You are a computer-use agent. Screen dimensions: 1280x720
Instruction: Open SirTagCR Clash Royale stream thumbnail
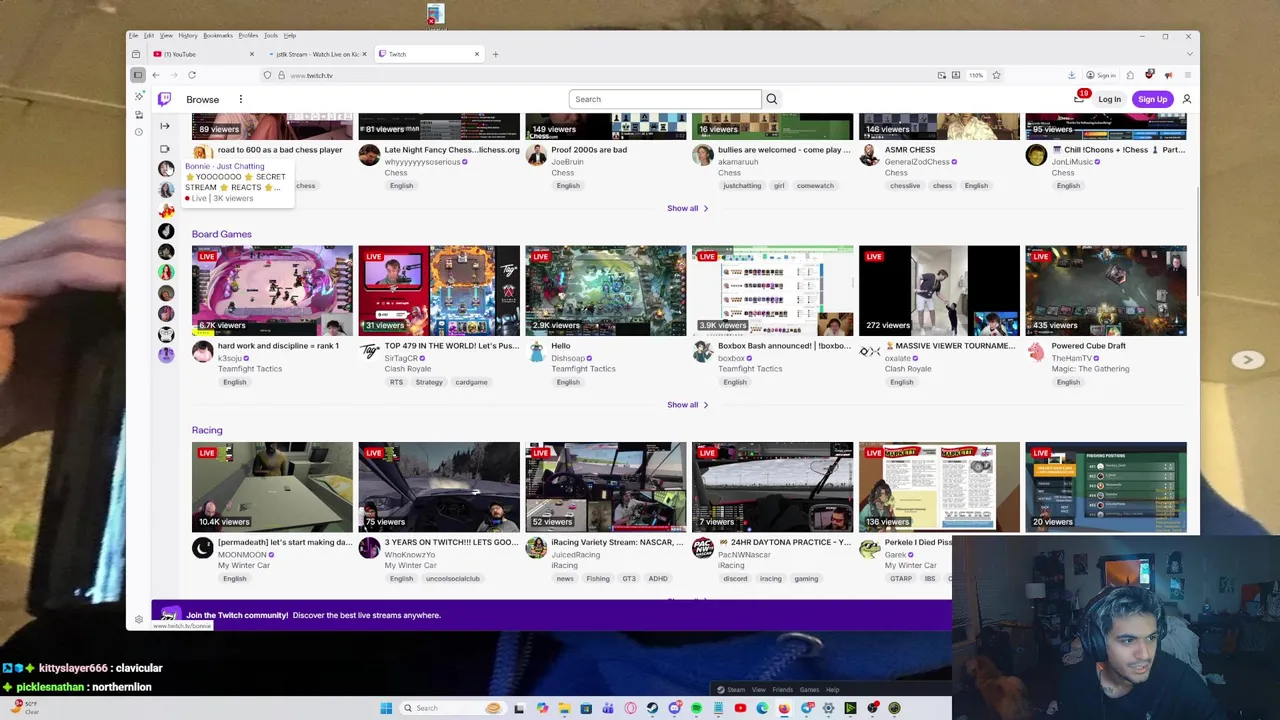point(439,290)
